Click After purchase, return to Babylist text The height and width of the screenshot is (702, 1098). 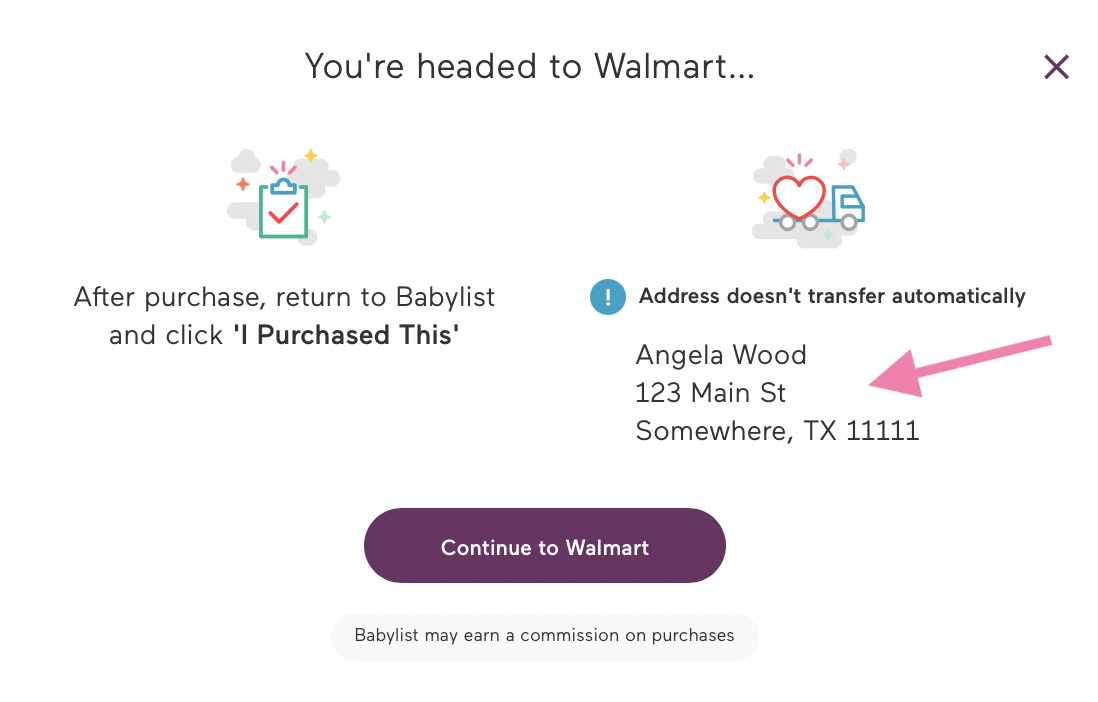[284, 298]
